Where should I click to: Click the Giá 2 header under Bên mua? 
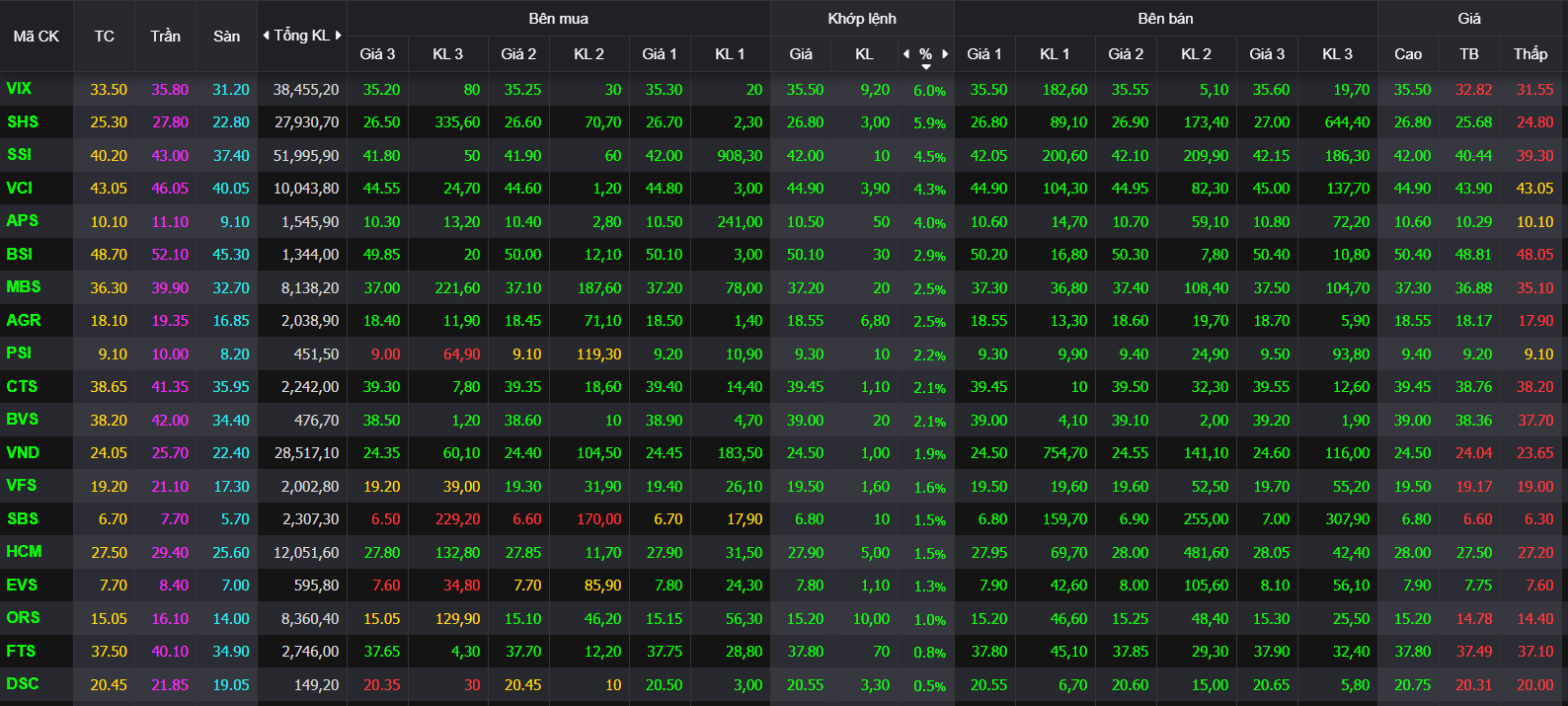pyautogui.click(x=518, y=54)
